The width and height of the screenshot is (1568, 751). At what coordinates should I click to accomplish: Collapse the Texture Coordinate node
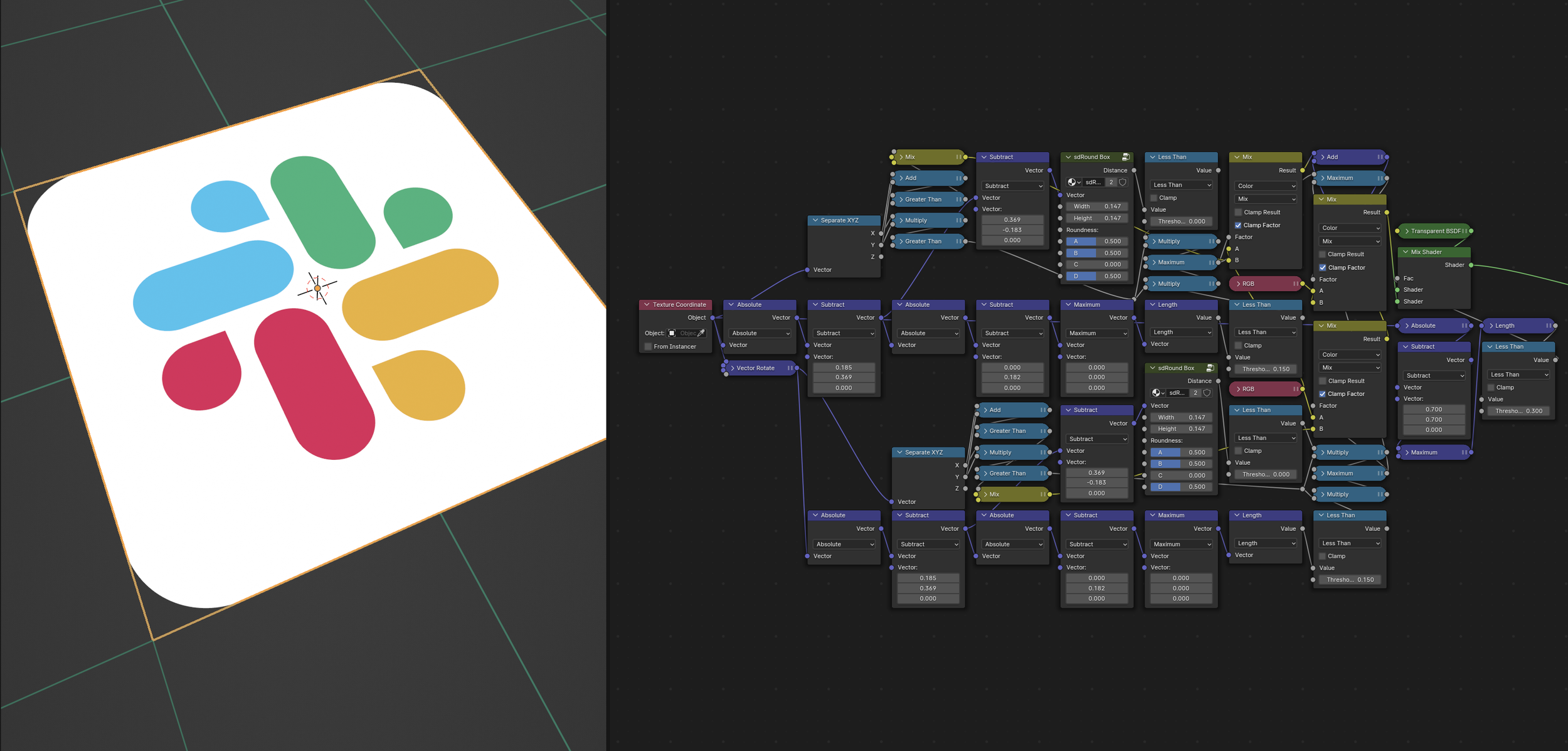click(647, 304)
